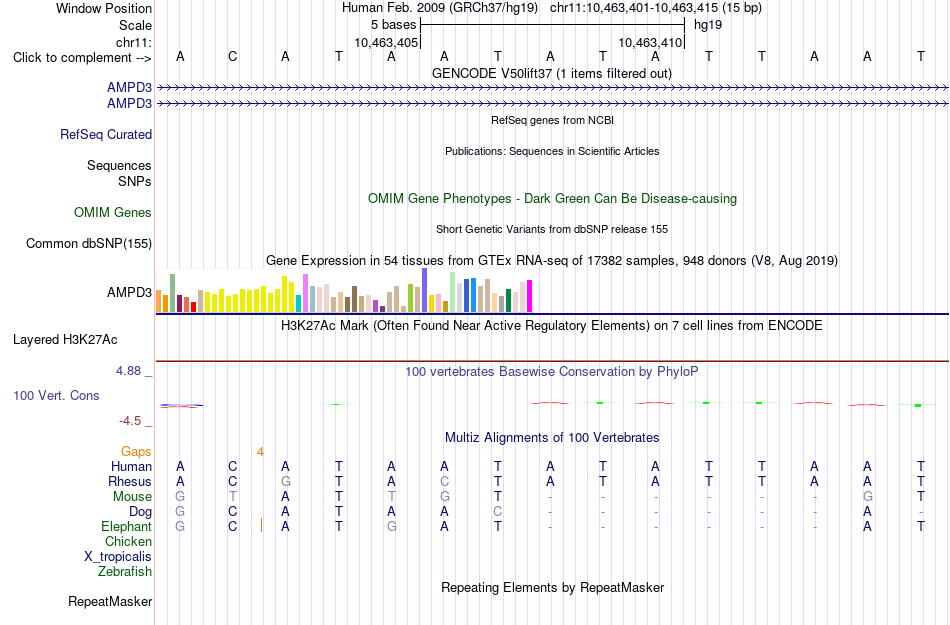950x625 pixels.
Task: Click the SNPs label in the left track list
Action: click(135, 181)
